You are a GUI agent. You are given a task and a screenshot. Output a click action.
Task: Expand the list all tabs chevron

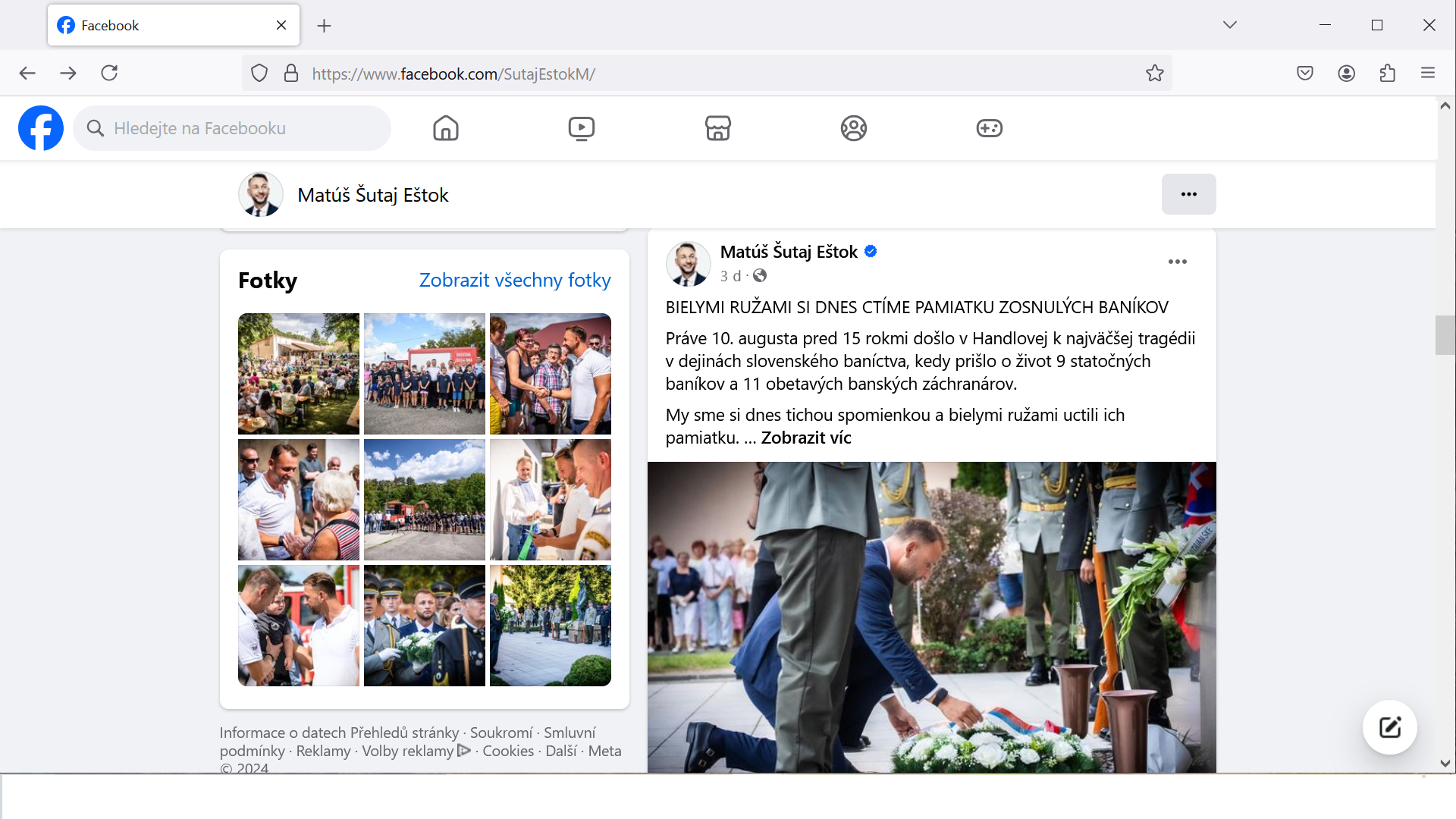1229,25
